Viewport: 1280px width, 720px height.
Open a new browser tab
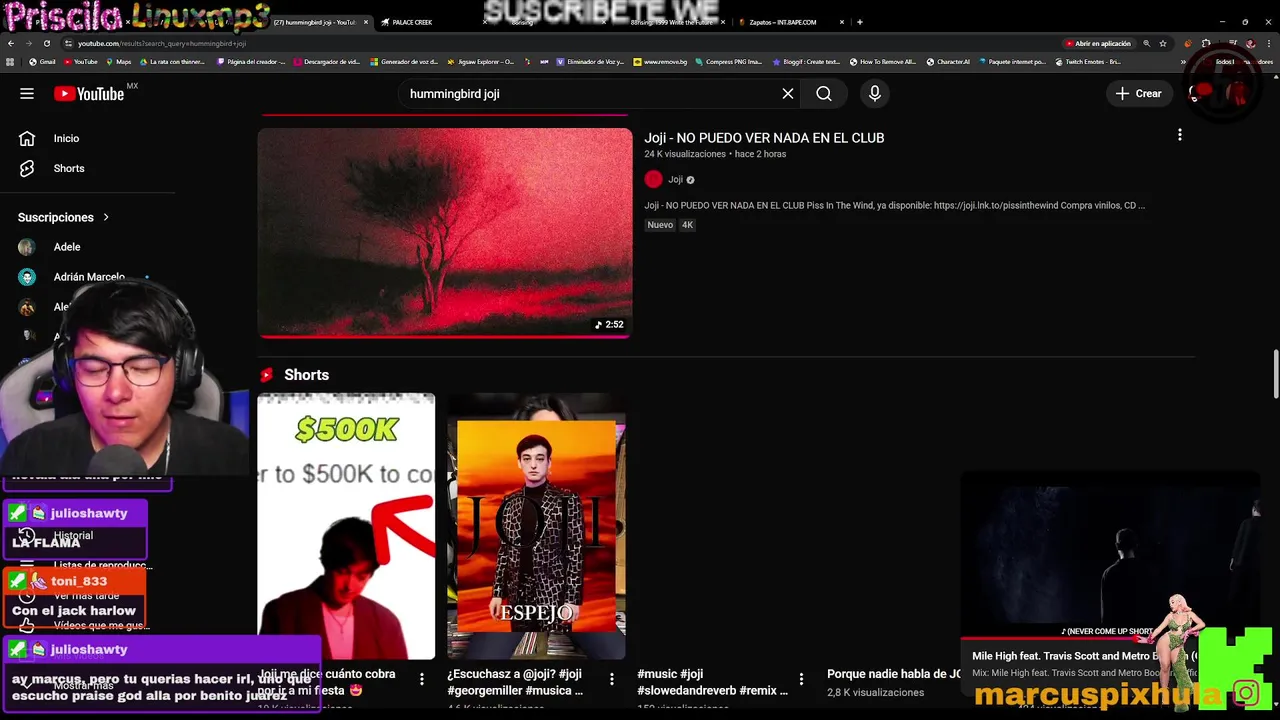point(860,22)
